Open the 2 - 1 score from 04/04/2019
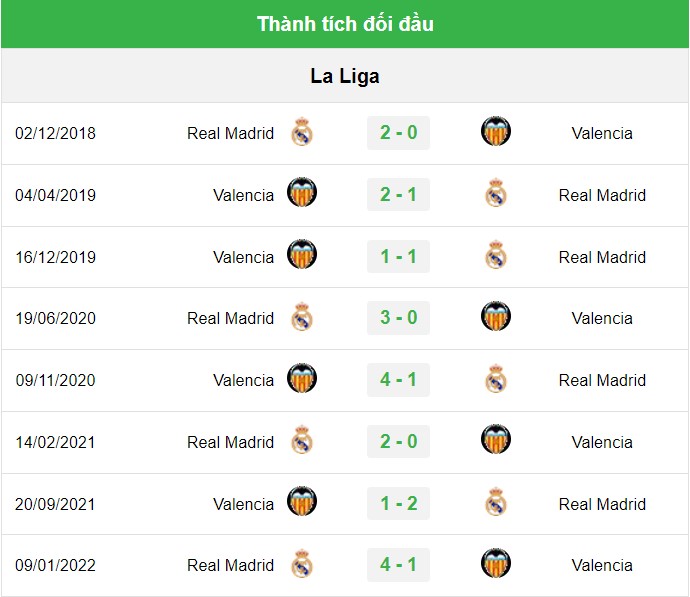Viewport: 690px width, 597px height. (x=398, y=194)
